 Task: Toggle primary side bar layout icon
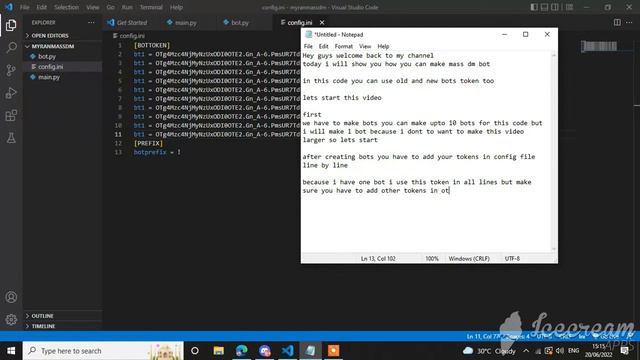534,7
